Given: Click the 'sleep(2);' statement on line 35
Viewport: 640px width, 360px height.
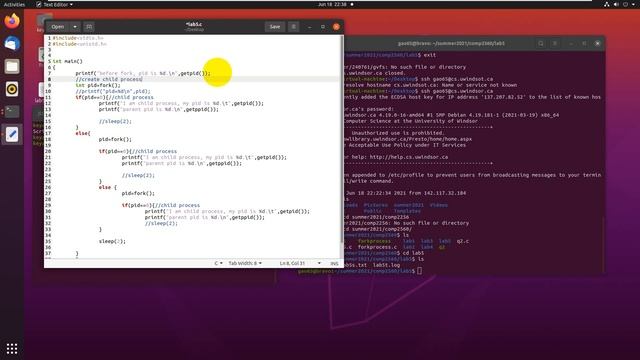Looking at the screenshot, I should [112, 241].
